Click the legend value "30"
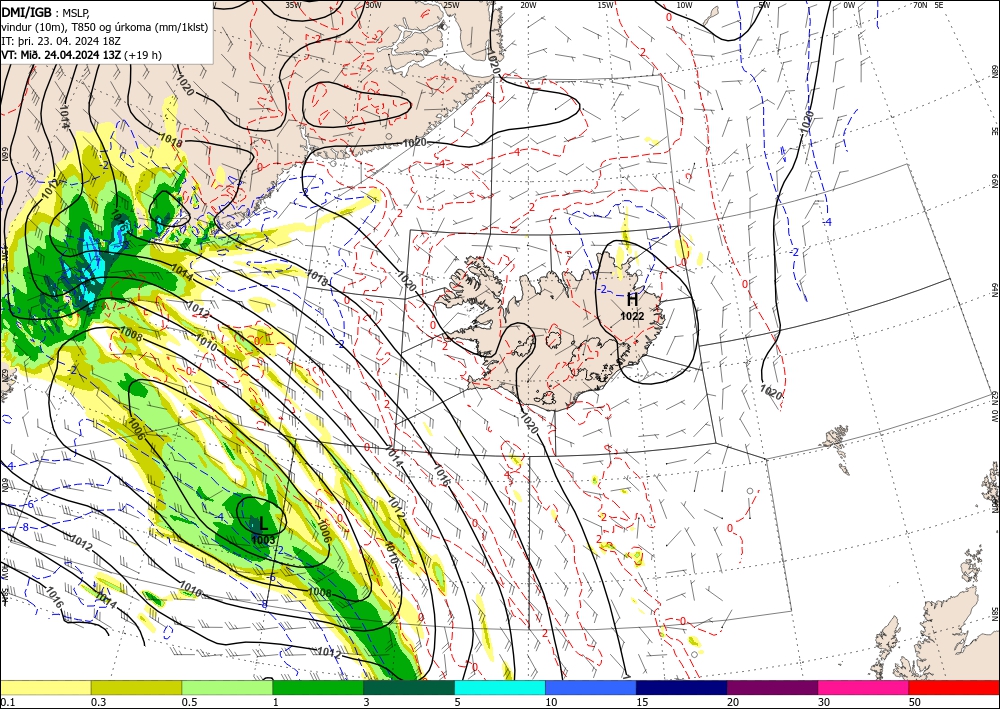1000x709 pixels. pyautogui.click(x=824, y=702)
